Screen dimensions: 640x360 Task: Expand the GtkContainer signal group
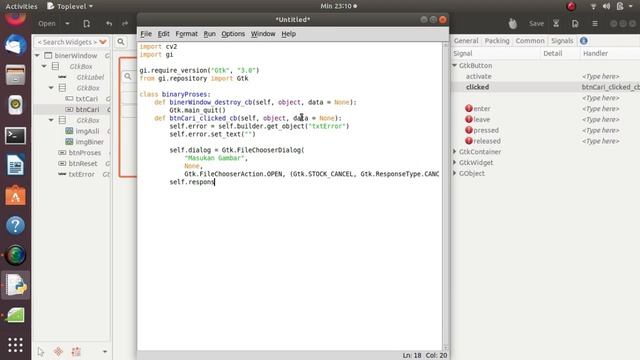coord(454,151)
